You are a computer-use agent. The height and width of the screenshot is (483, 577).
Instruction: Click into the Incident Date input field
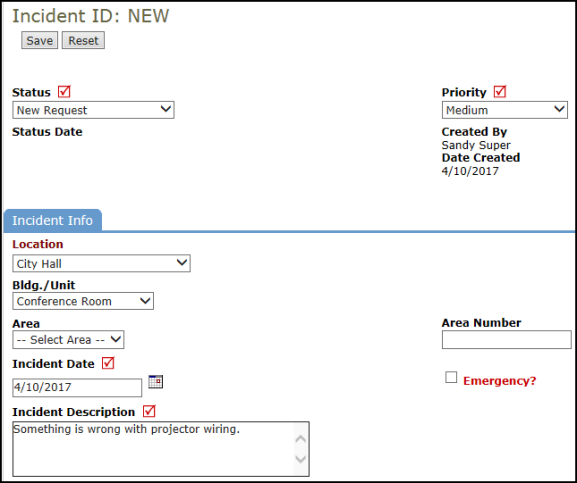click(77, 387)
